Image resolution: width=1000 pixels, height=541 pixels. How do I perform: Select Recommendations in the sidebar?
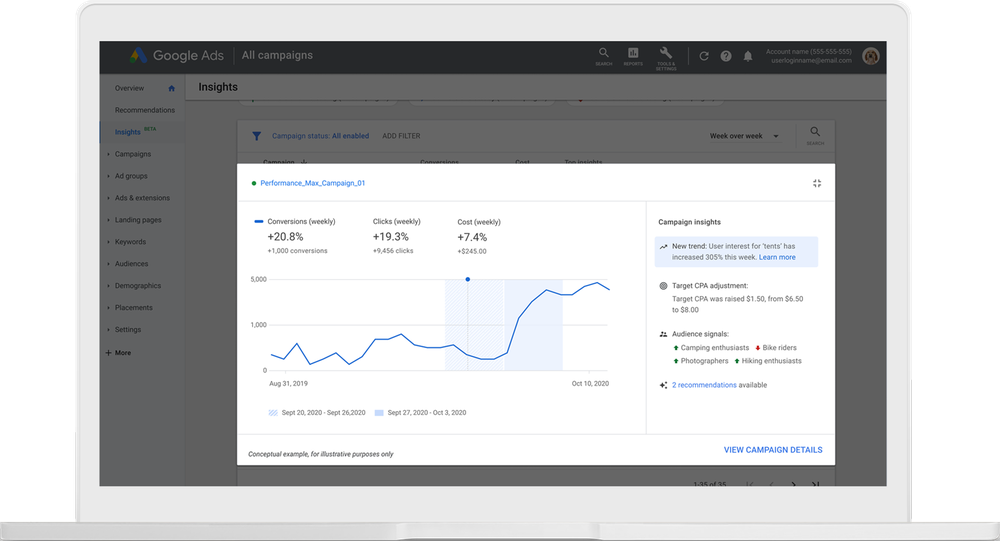[x=144, y=110]
